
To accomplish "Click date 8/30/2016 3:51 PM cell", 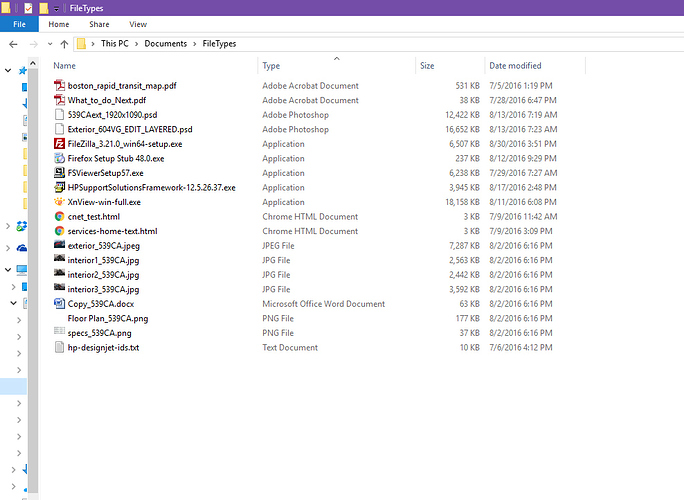I will [523, 144].
